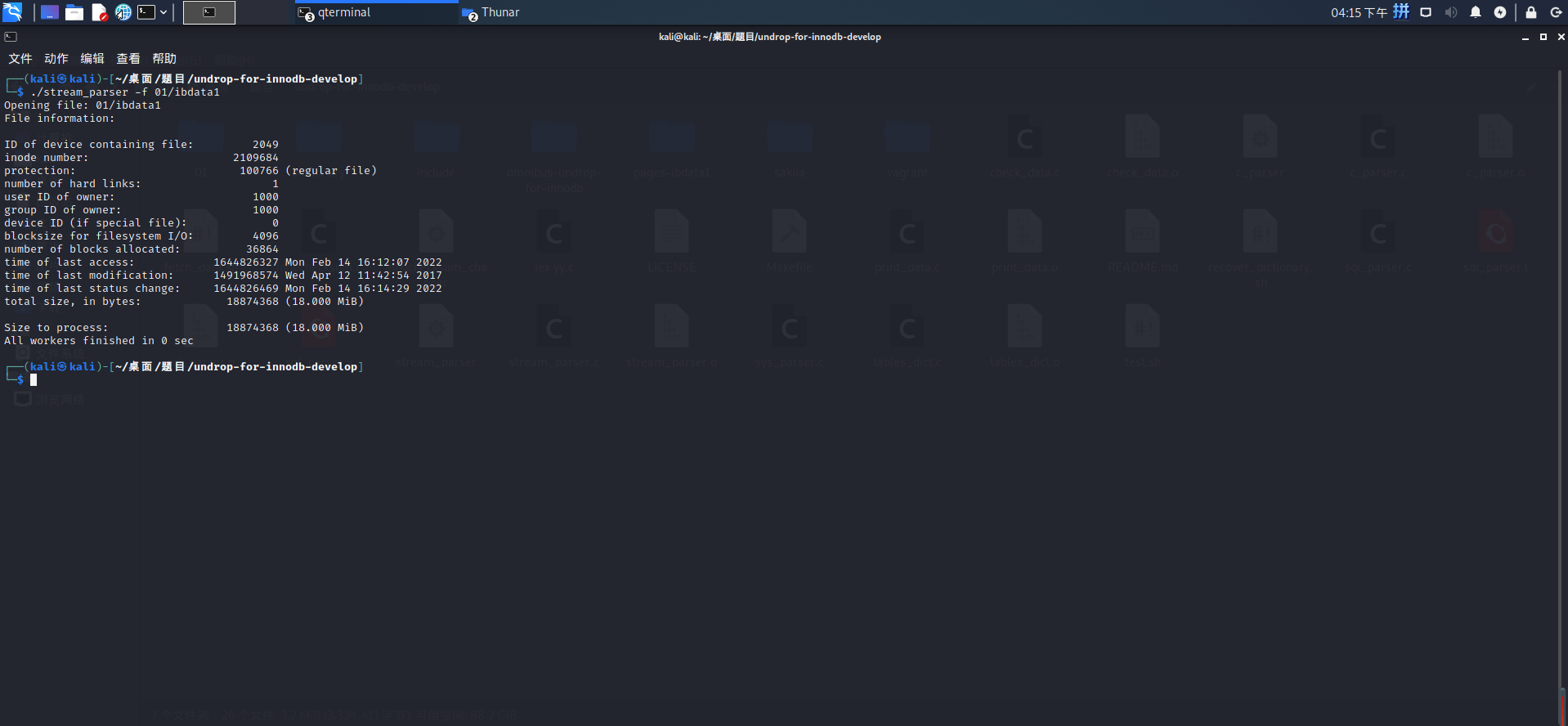Image resolution: width=1568 pixels, height=726 pixels.
Task: Click the second prompt line after 'All workers finished'
Action: (x=184, y=367)
